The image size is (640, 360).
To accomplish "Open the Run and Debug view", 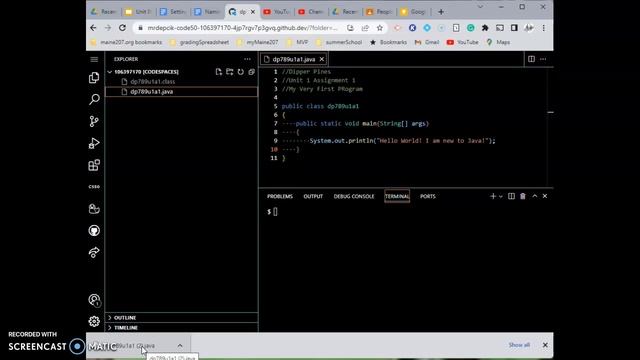I will 94,143.
